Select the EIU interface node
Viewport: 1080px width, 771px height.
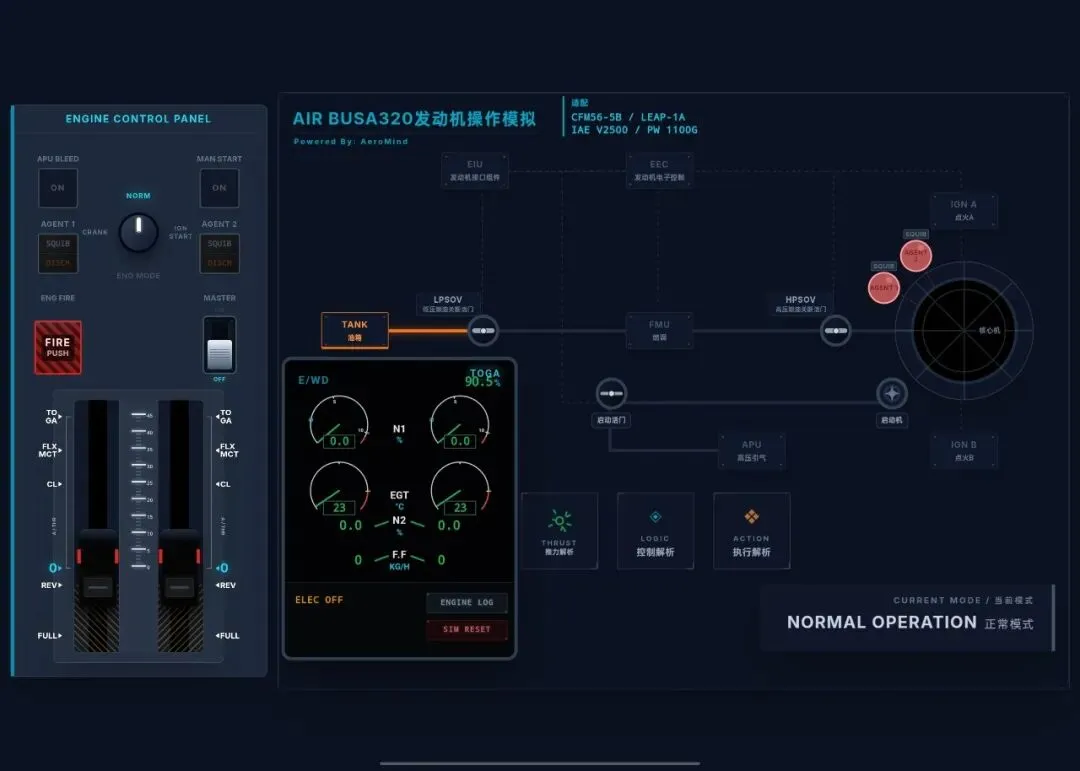(x=475, y=170)
